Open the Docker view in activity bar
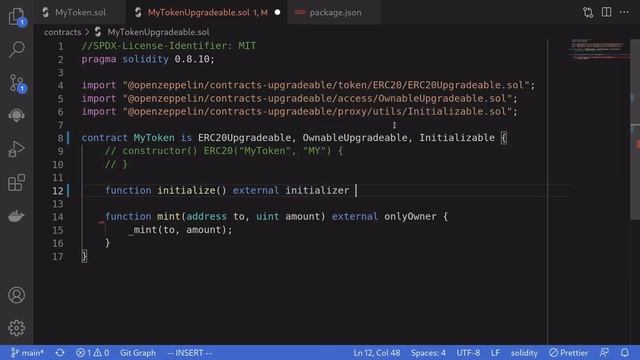The width and height of the screenshot is (640, 360). tap(16, 216)
